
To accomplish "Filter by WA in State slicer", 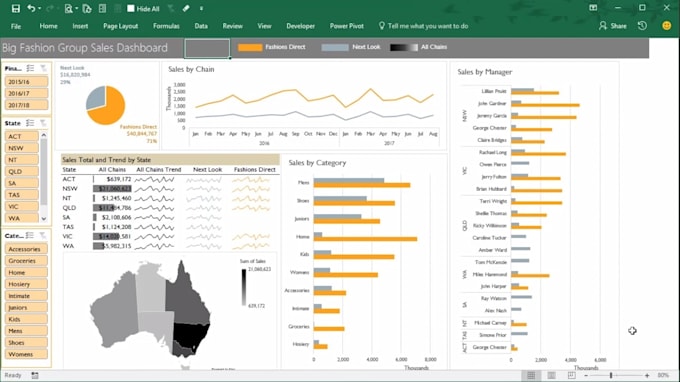I will coord(22,218).
